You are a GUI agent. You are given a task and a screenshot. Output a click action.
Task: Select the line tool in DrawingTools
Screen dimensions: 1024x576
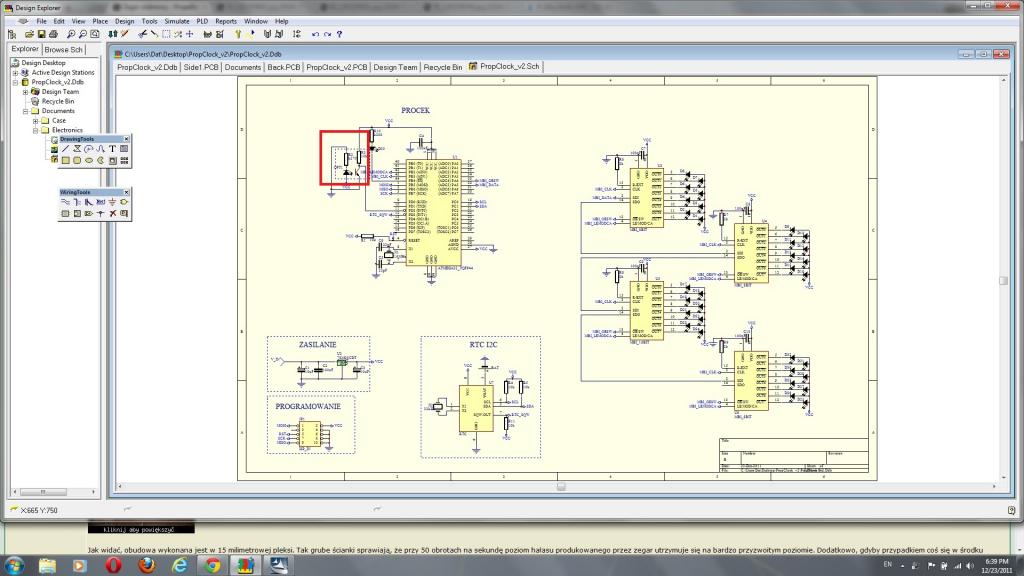pos(65,149)
